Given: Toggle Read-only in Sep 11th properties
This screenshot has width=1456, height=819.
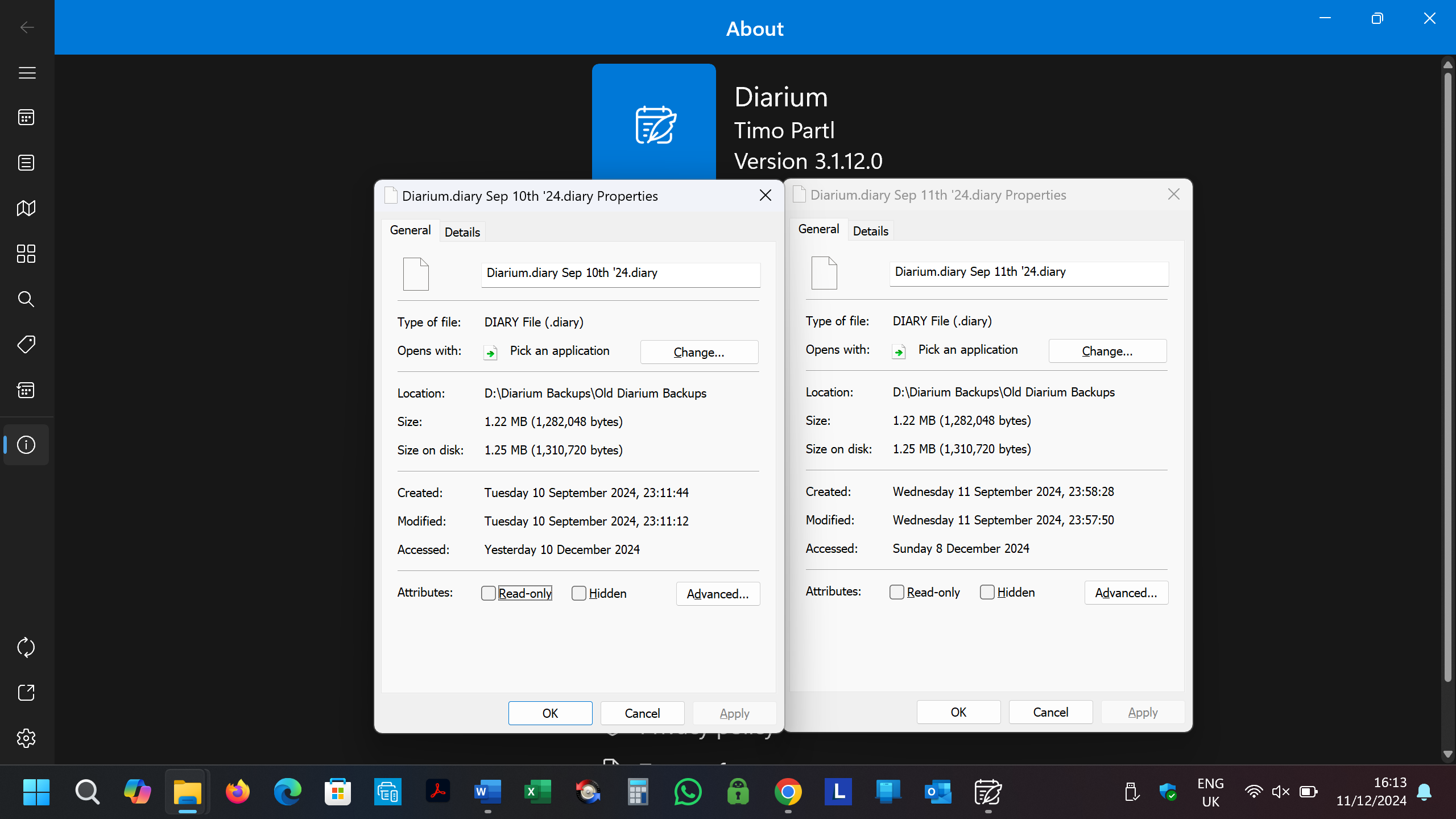Looking at the screenshot, I should tap(897, 592).
